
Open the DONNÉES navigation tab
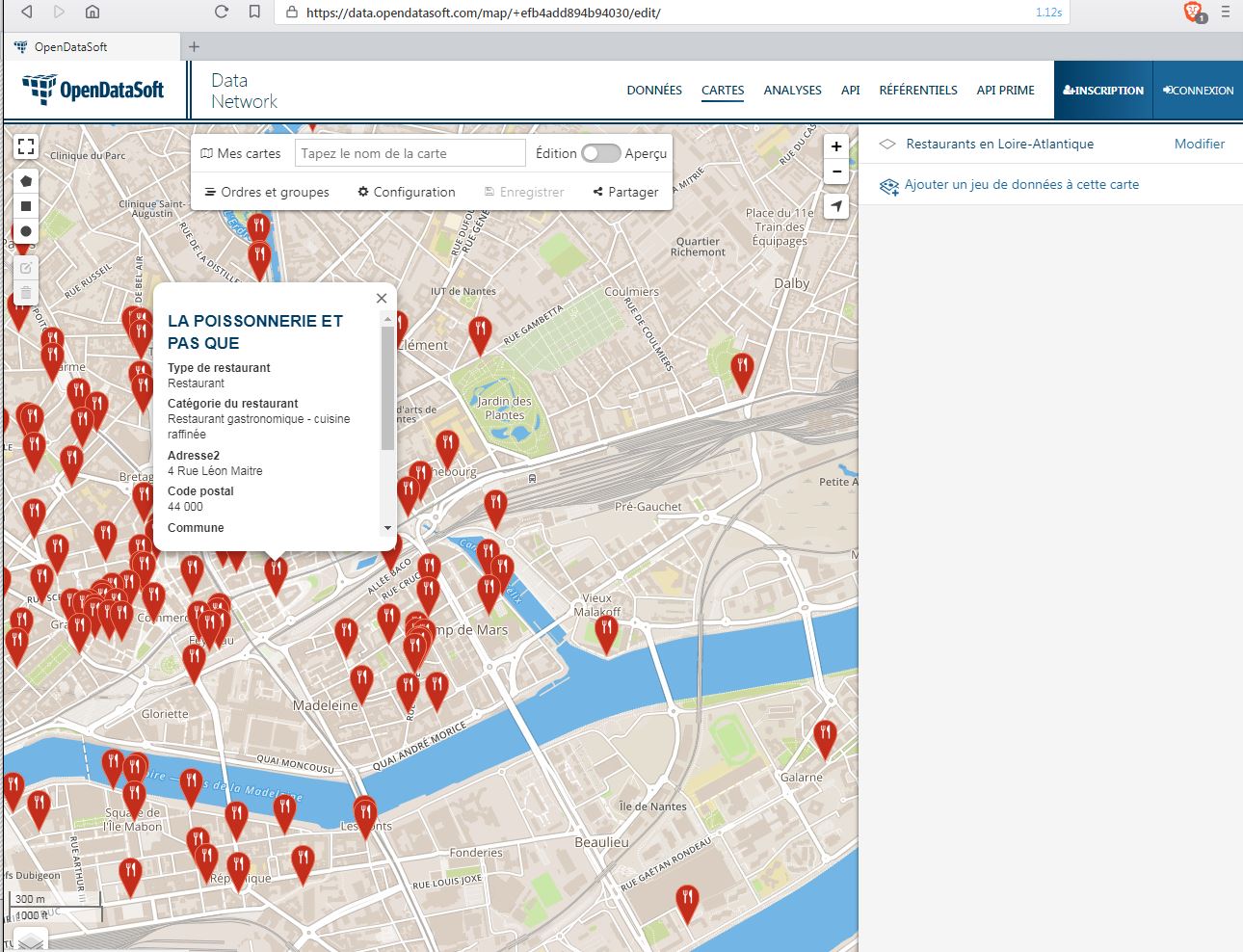(654, 91)
